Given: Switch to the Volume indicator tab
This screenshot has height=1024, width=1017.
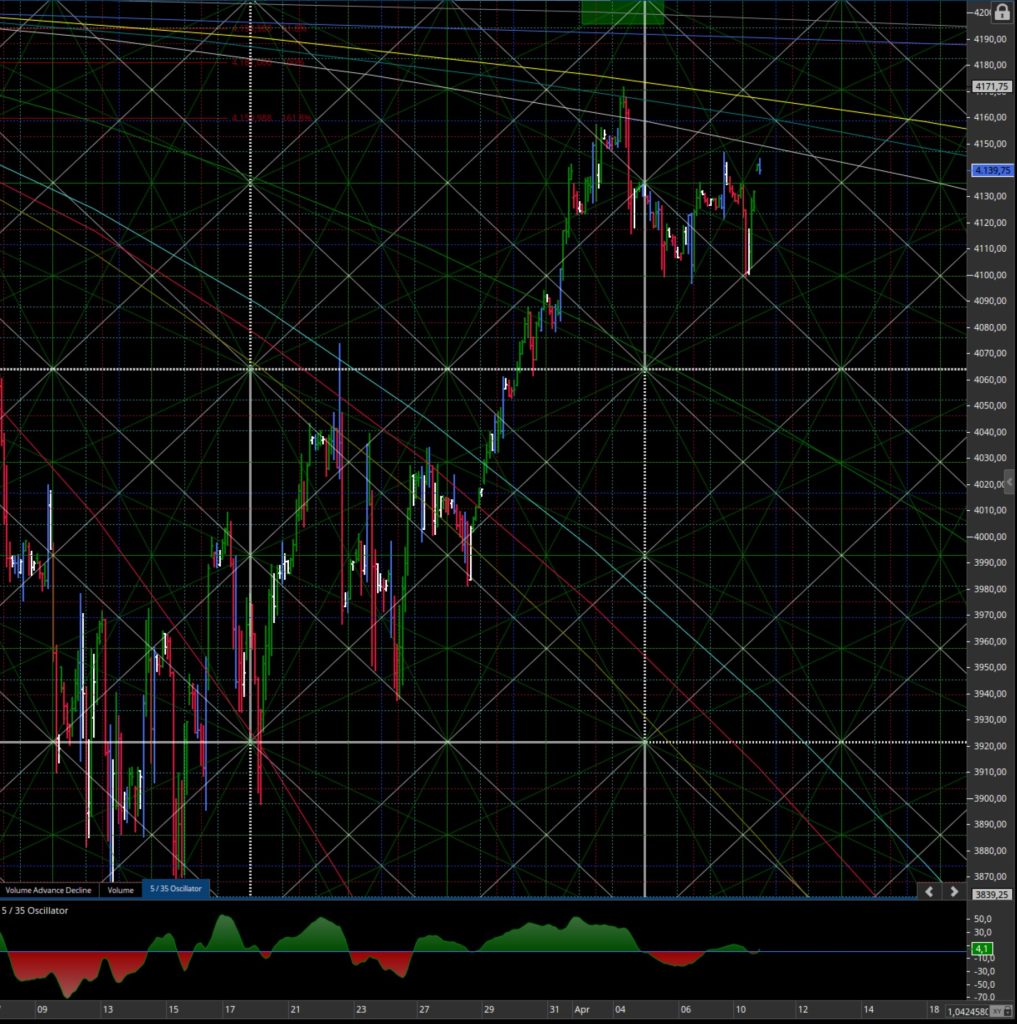Looking at the screenshot, I should pyautogui.click(x=120, y=890).
